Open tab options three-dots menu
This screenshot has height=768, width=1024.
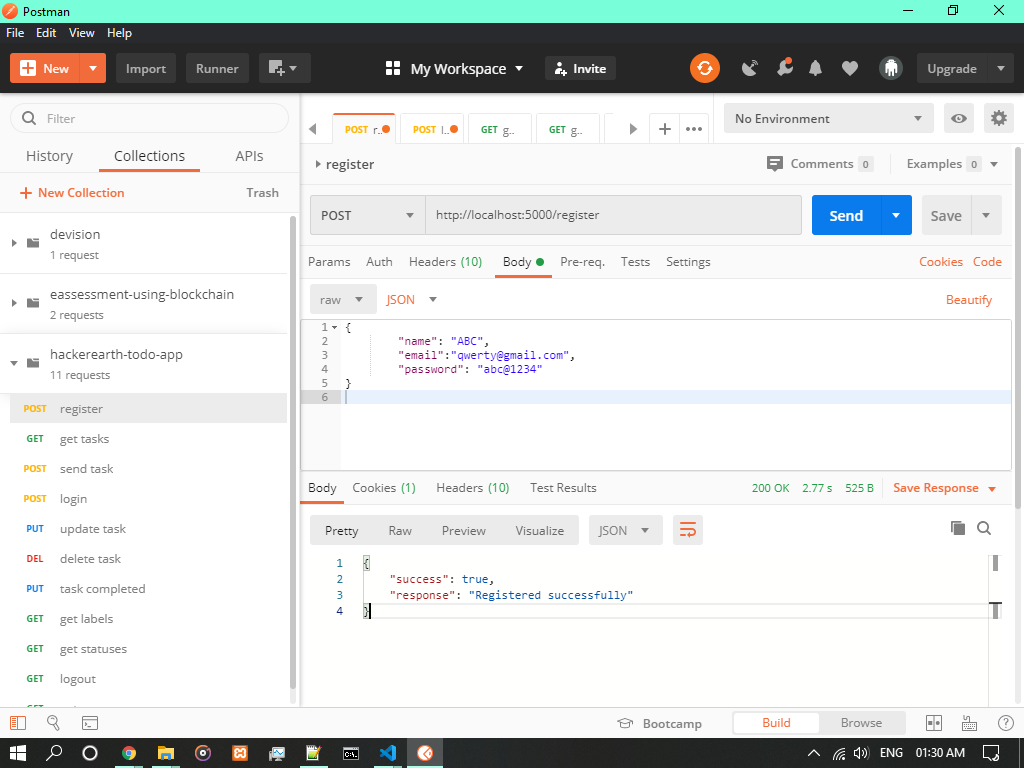(694, 129)
